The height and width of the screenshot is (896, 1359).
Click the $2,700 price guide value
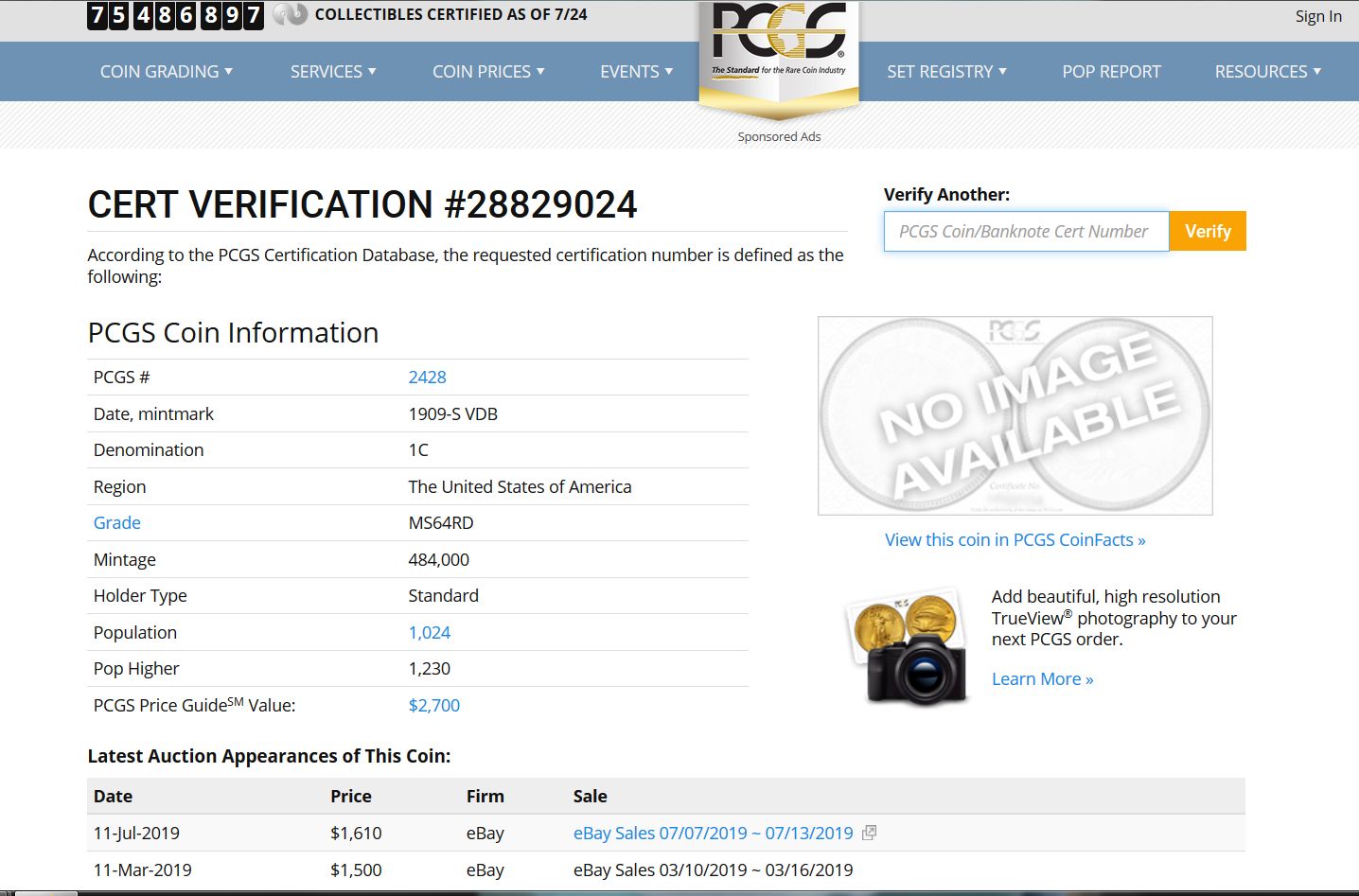point(433,706)
